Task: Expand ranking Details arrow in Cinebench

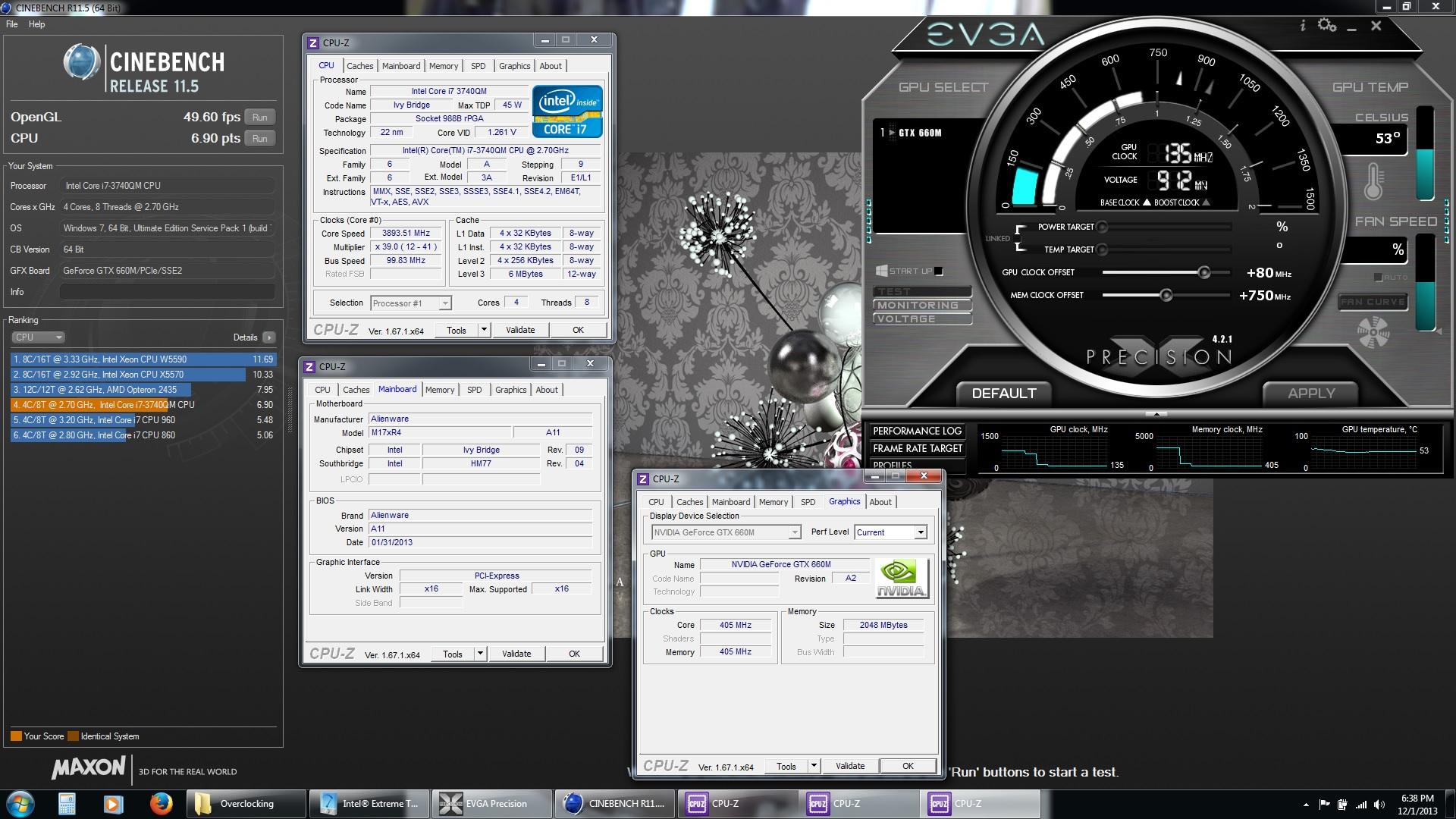Action: tap(269, 337)
